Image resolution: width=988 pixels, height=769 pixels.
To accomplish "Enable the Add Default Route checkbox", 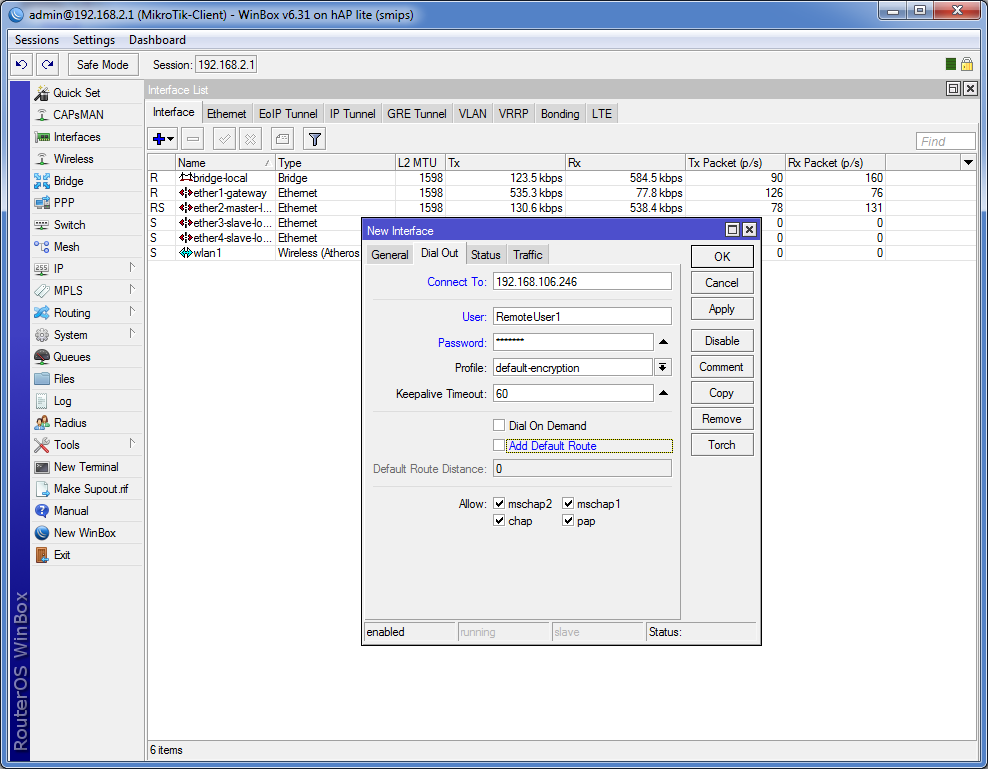I will point(500,445).
